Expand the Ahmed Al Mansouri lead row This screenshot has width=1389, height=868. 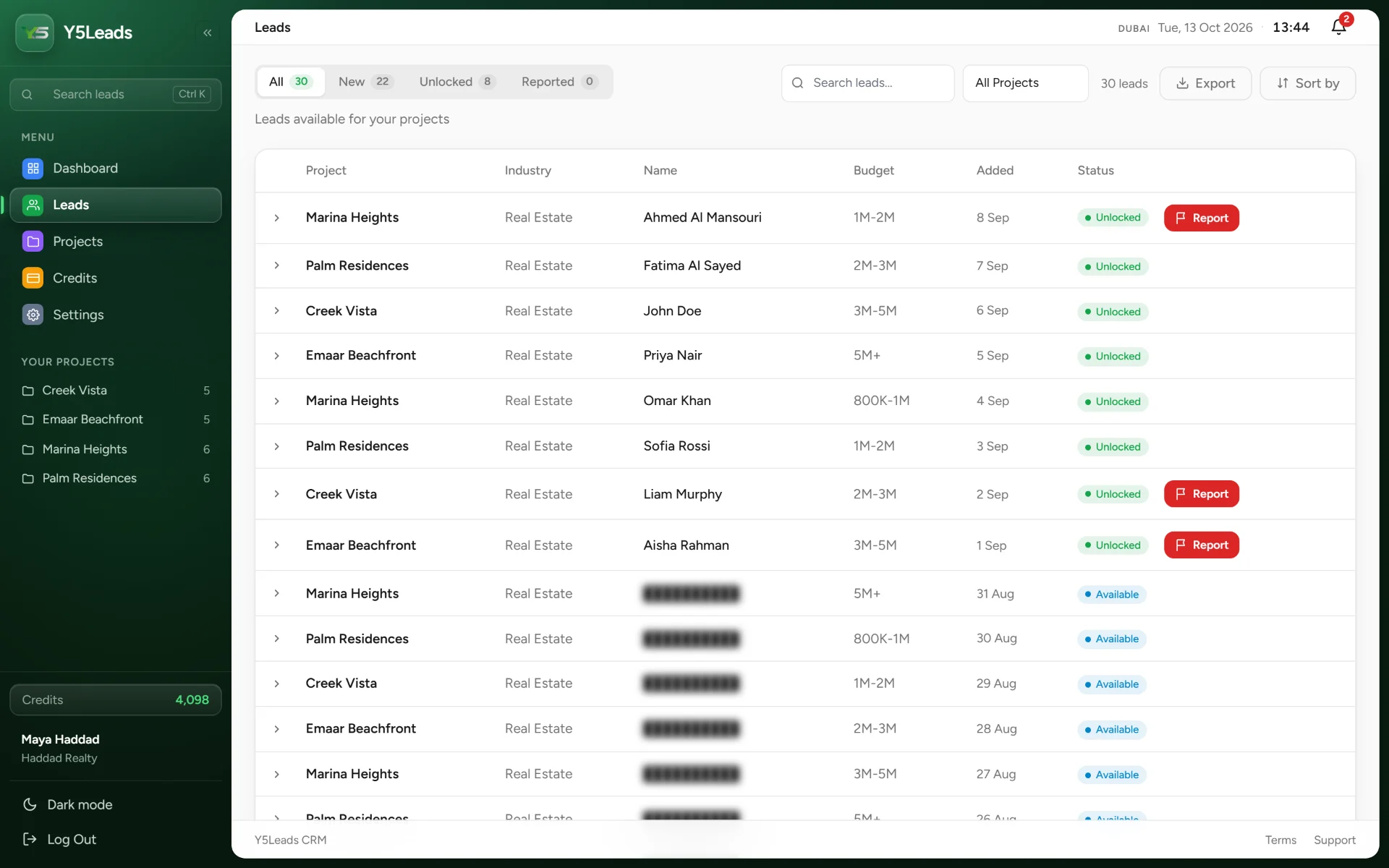point(276,218)
